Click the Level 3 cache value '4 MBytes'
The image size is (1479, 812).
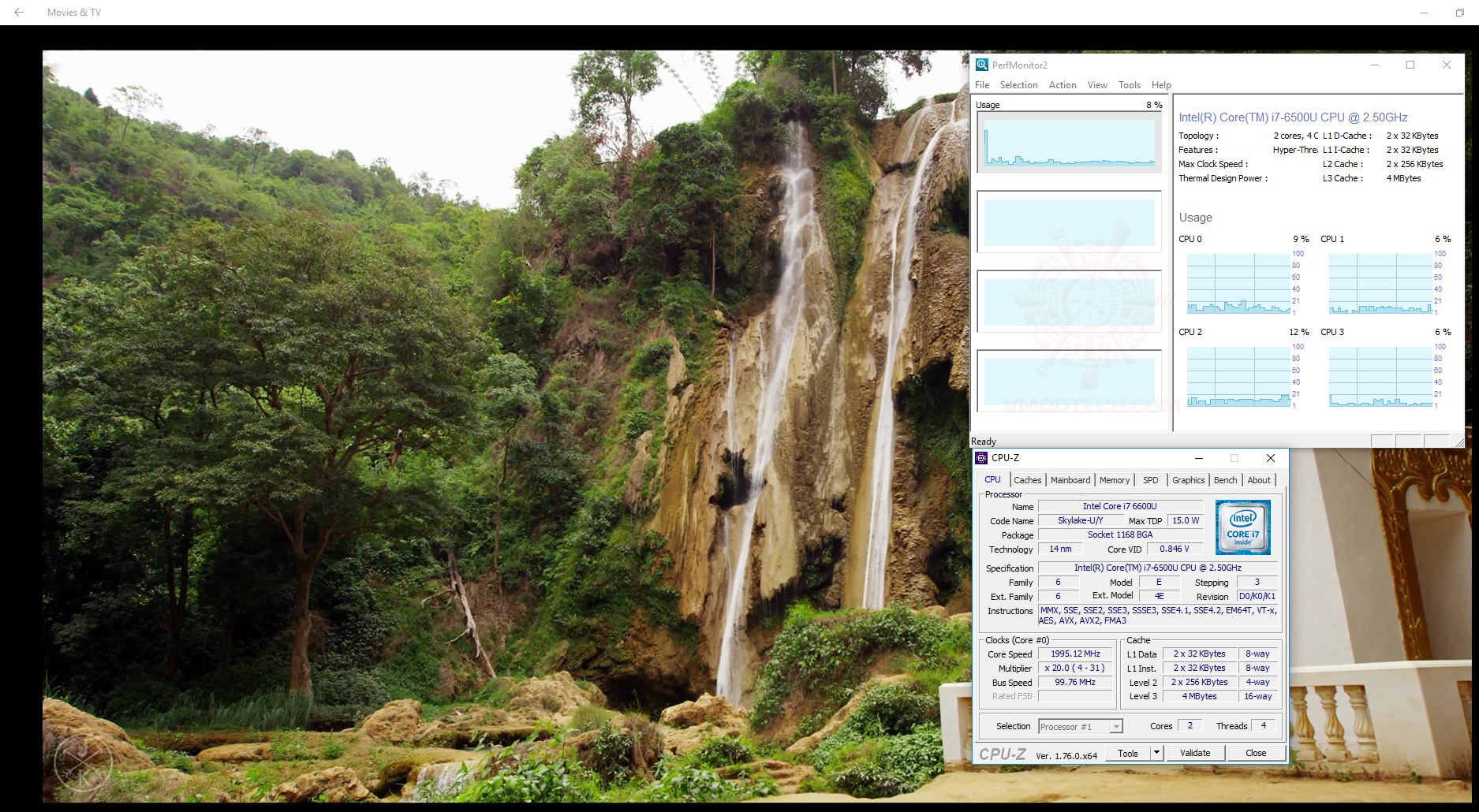point(1199,696)
